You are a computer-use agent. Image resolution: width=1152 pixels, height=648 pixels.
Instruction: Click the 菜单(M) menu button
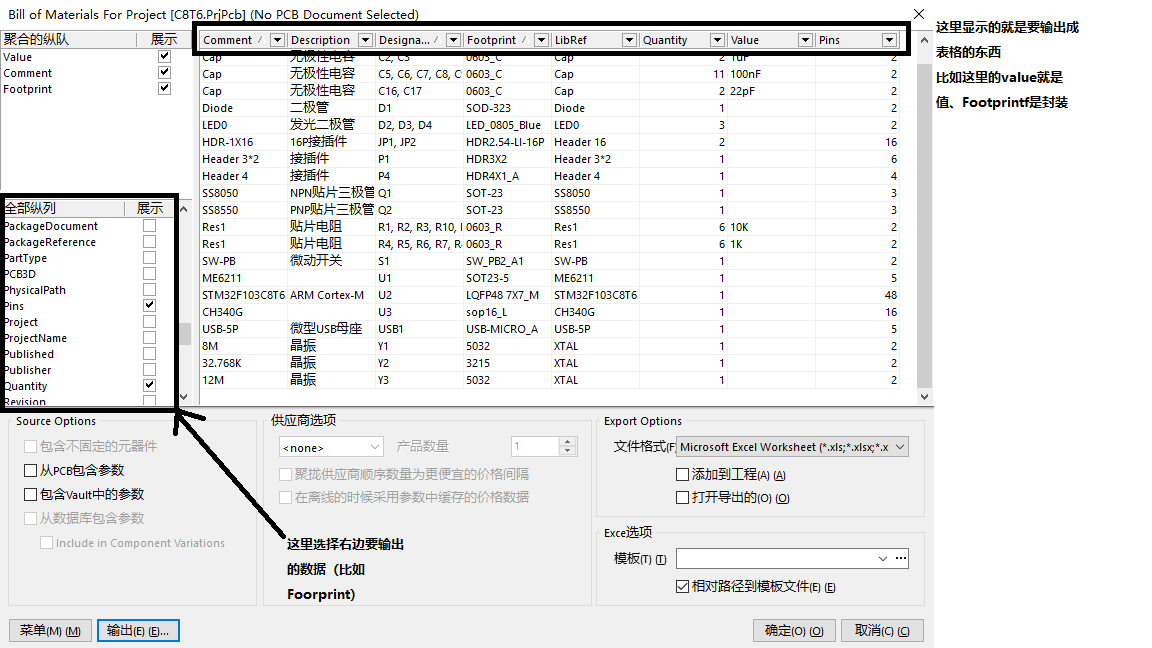(x=50, y=630)
